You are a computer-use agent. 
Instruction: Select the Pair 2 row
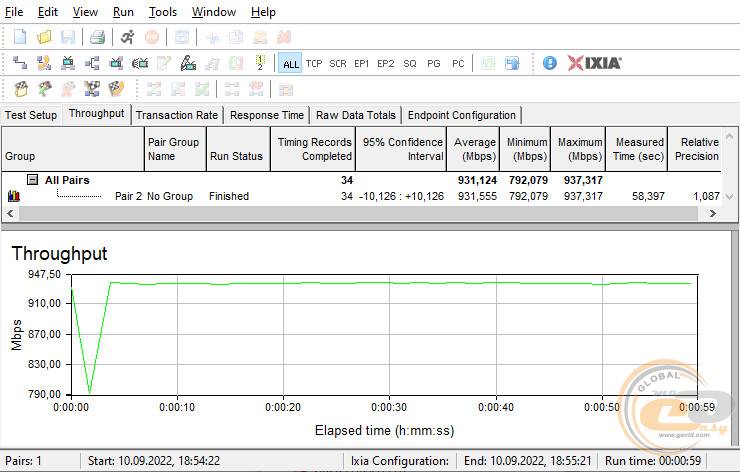point(228,197)
